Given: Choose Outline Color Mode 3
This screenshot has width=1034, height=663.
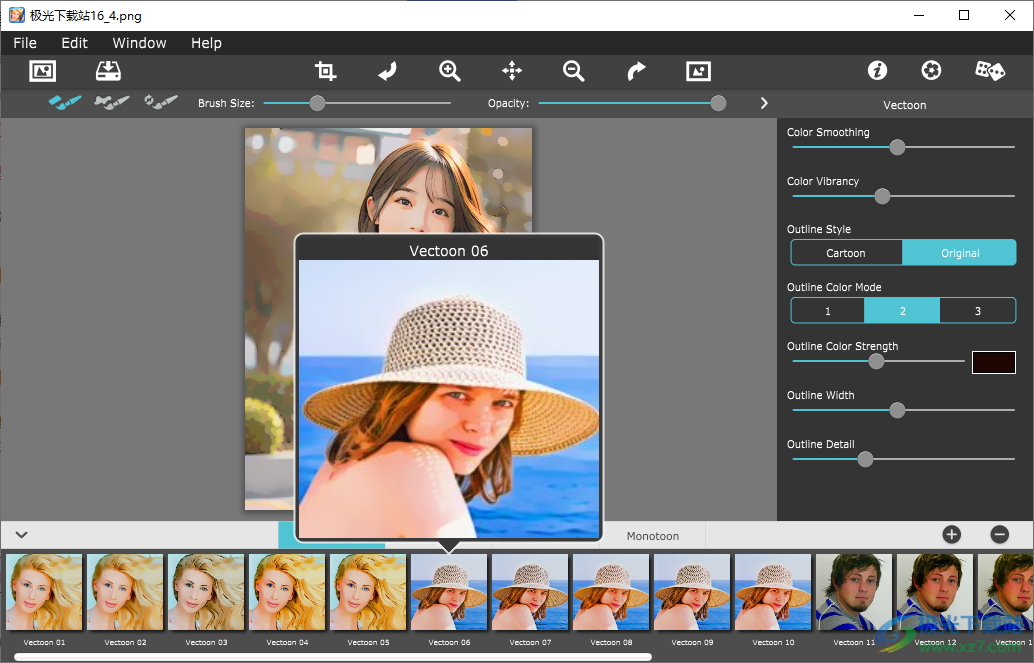Looking at the screenshot, I should (x=978, y=311).
